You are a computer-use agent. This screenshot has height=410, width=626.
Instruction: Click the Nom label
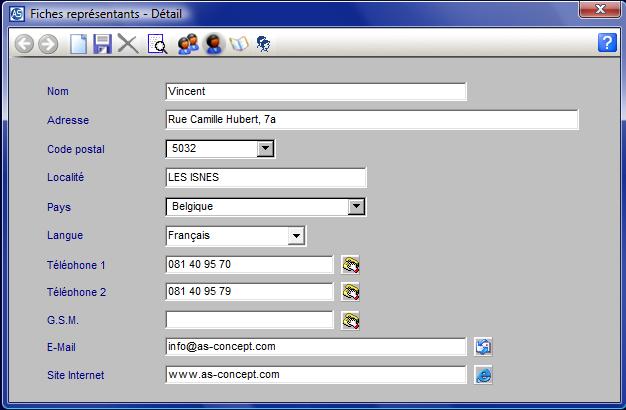58,91
